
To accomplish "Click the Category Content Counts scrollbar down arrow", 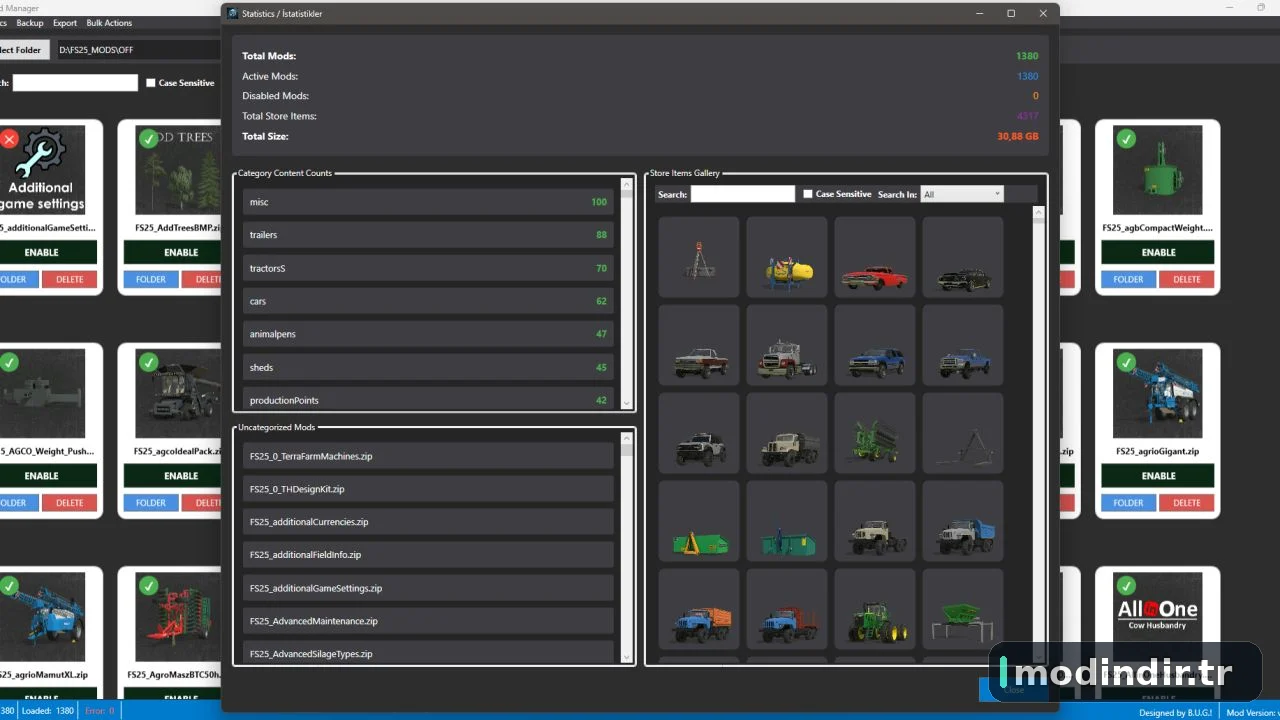I will point(628,403).
